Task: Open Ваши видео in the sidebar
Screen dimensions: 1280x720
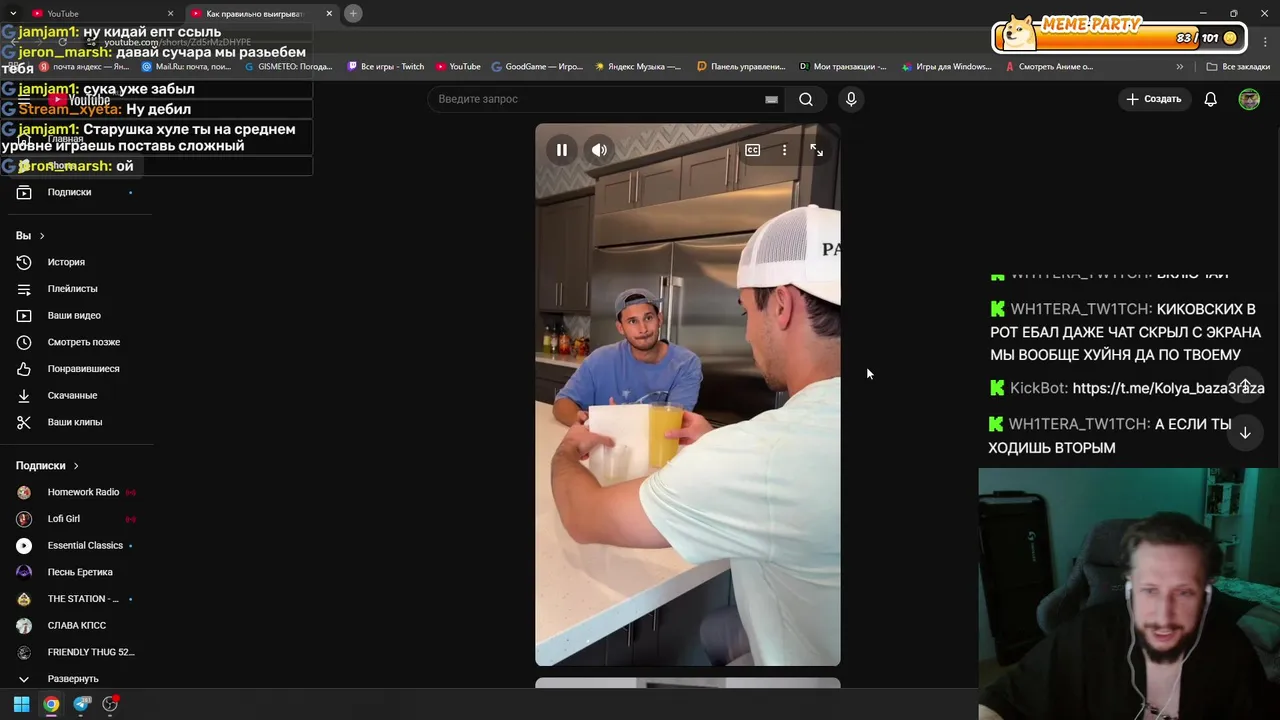Action: 76,315
